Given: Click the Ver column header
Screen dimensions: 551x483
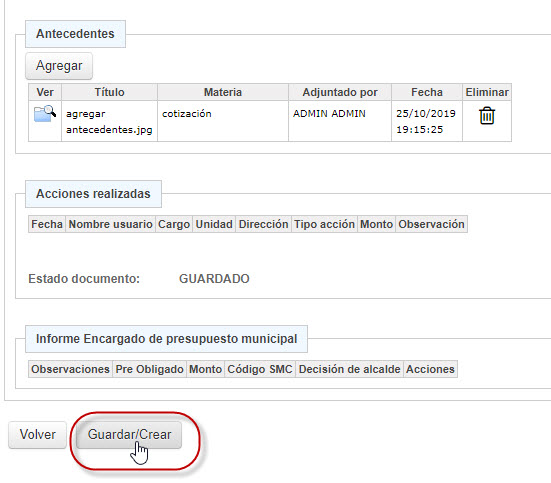Looking at the screenshot, I should click(45, 92).
